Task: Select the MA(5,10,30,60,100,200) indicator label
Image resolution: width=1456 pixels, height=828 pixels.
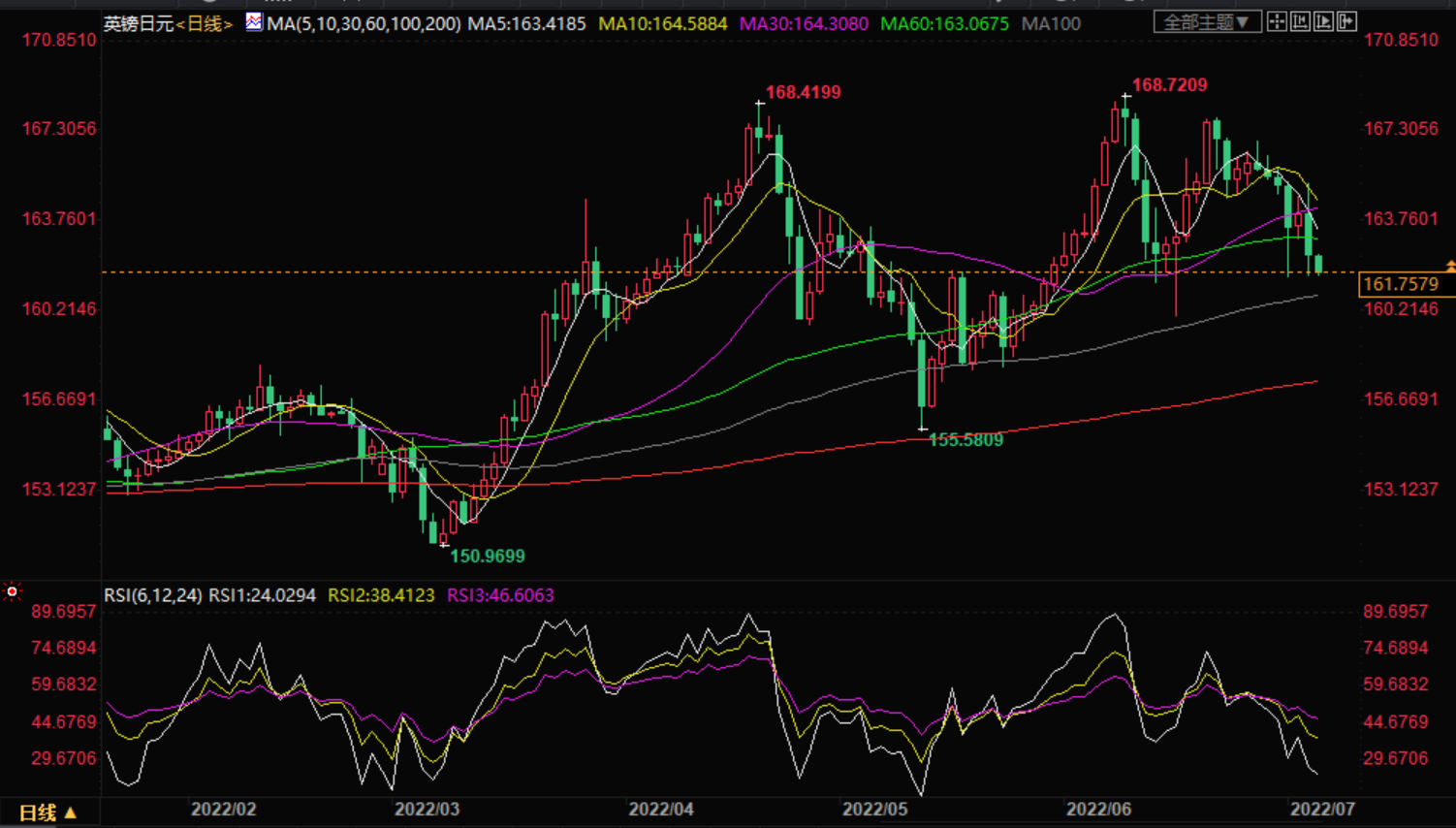Action: point(364,23)
